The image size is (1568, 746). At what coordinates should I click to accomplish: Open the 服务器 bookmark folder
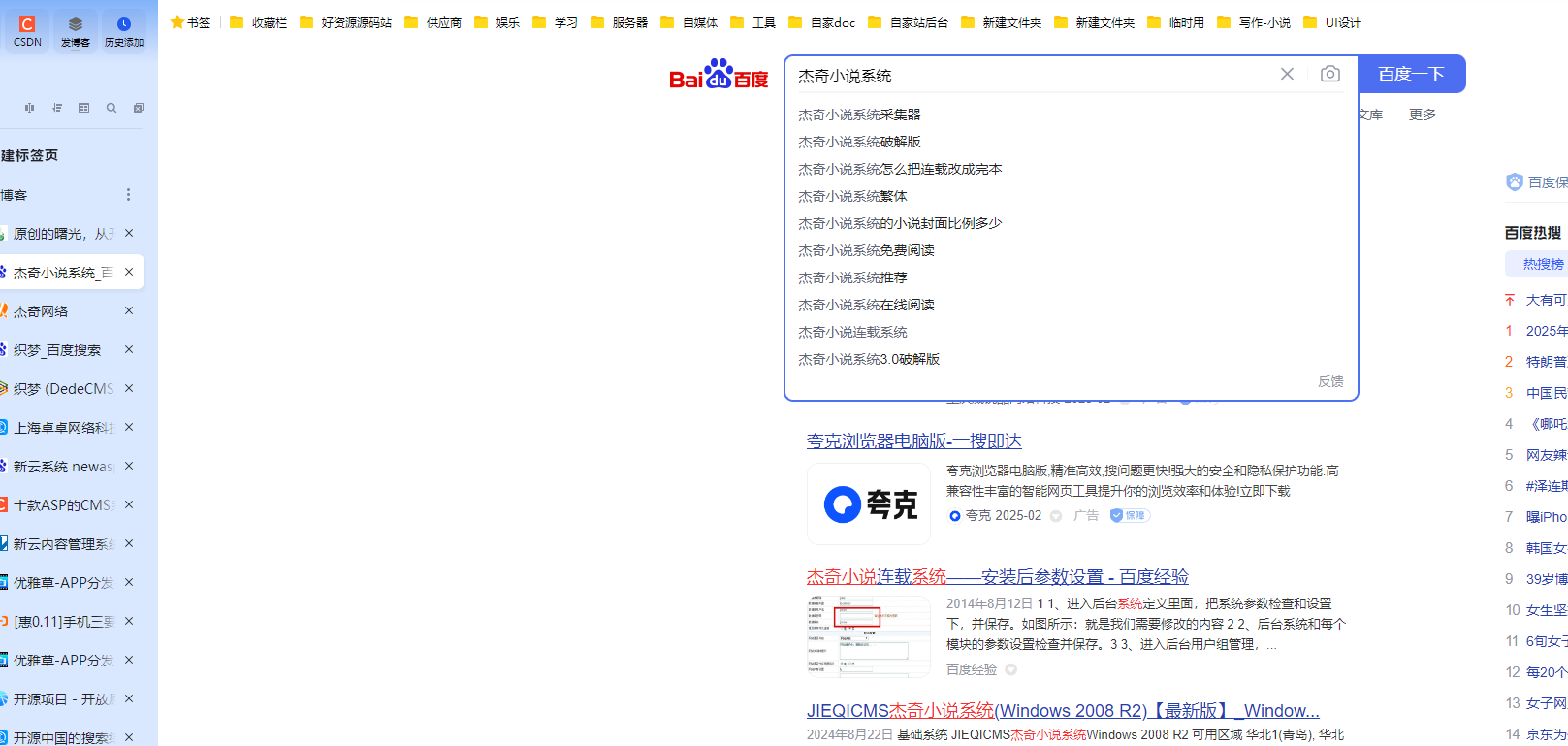tap(619, 22)
